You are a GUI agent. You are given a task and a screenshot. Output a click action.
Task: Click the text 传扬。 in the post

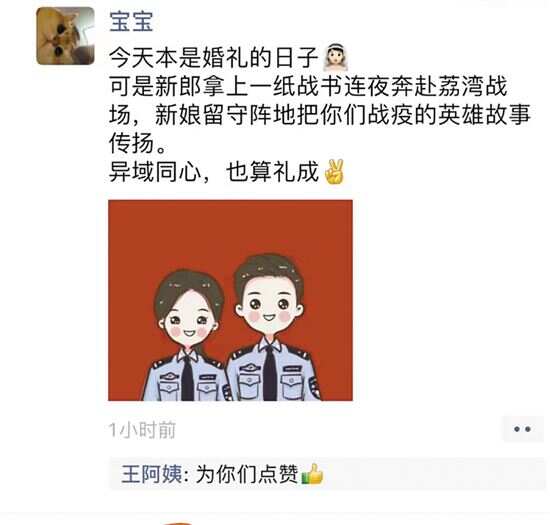[x=138, y=143]
